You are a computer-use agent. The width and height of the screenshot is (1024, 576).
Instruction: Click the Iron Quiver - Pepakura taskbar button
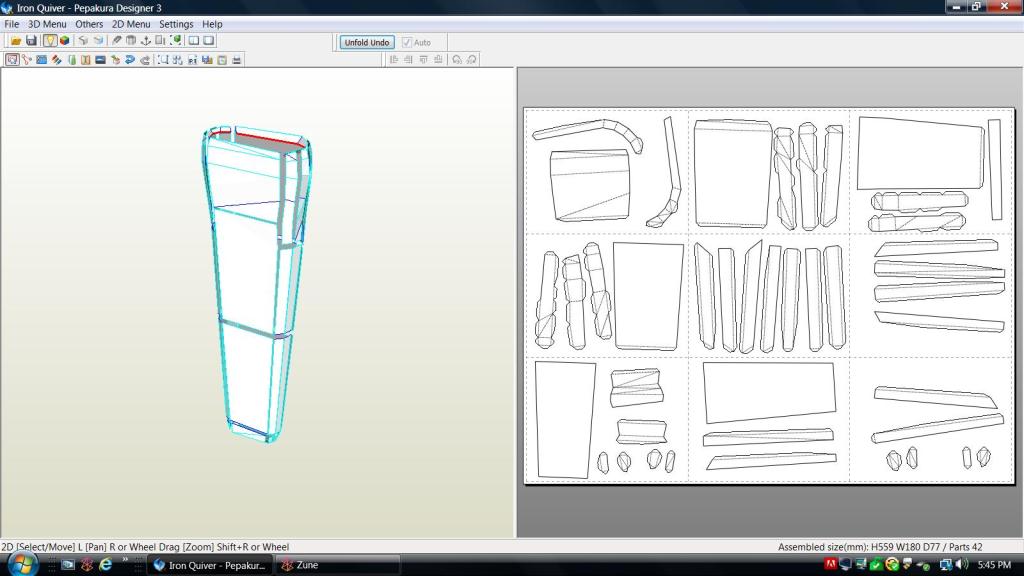tap(209, 565)
